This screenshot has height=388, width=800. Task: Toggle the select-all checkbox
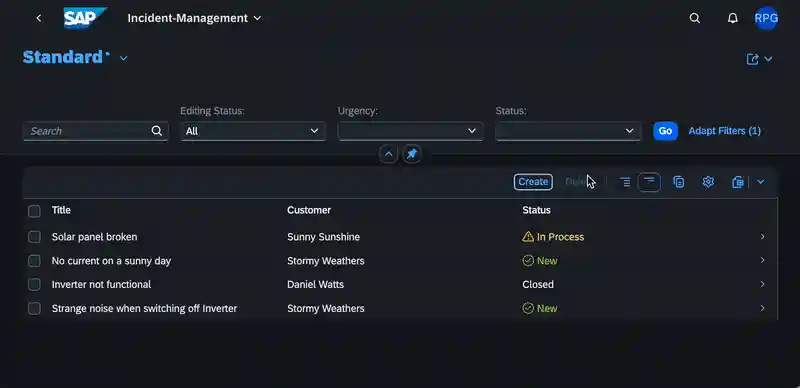[x=34, y=211]
